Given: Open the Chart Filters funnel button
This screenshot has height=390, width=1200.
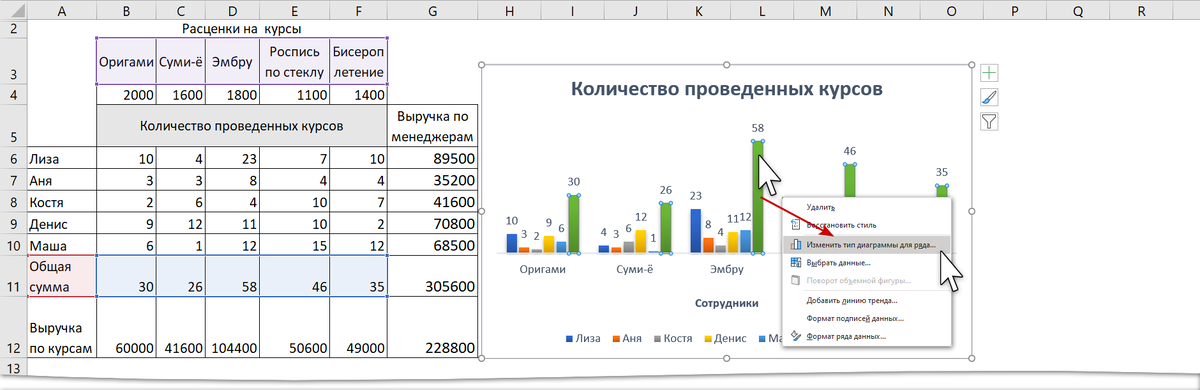Looking at the screenshot, I should (x=990, y=122).
